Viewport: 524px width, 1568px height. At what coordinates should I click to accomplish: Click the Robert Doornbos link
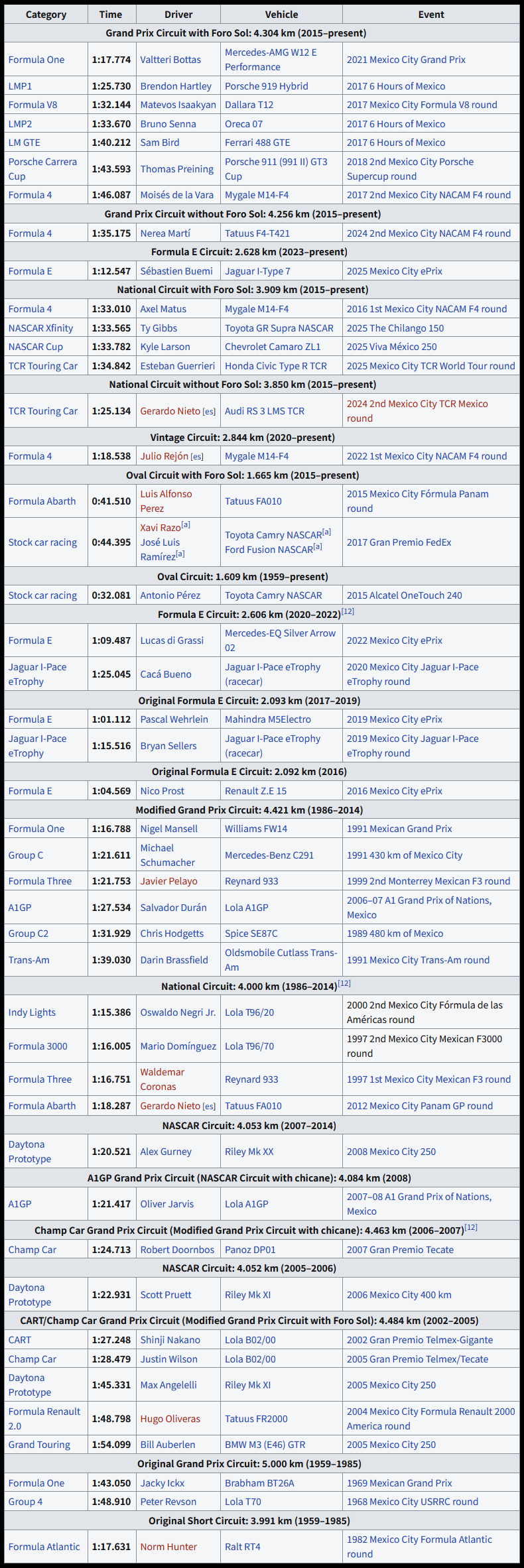(x=177, y=1250)
